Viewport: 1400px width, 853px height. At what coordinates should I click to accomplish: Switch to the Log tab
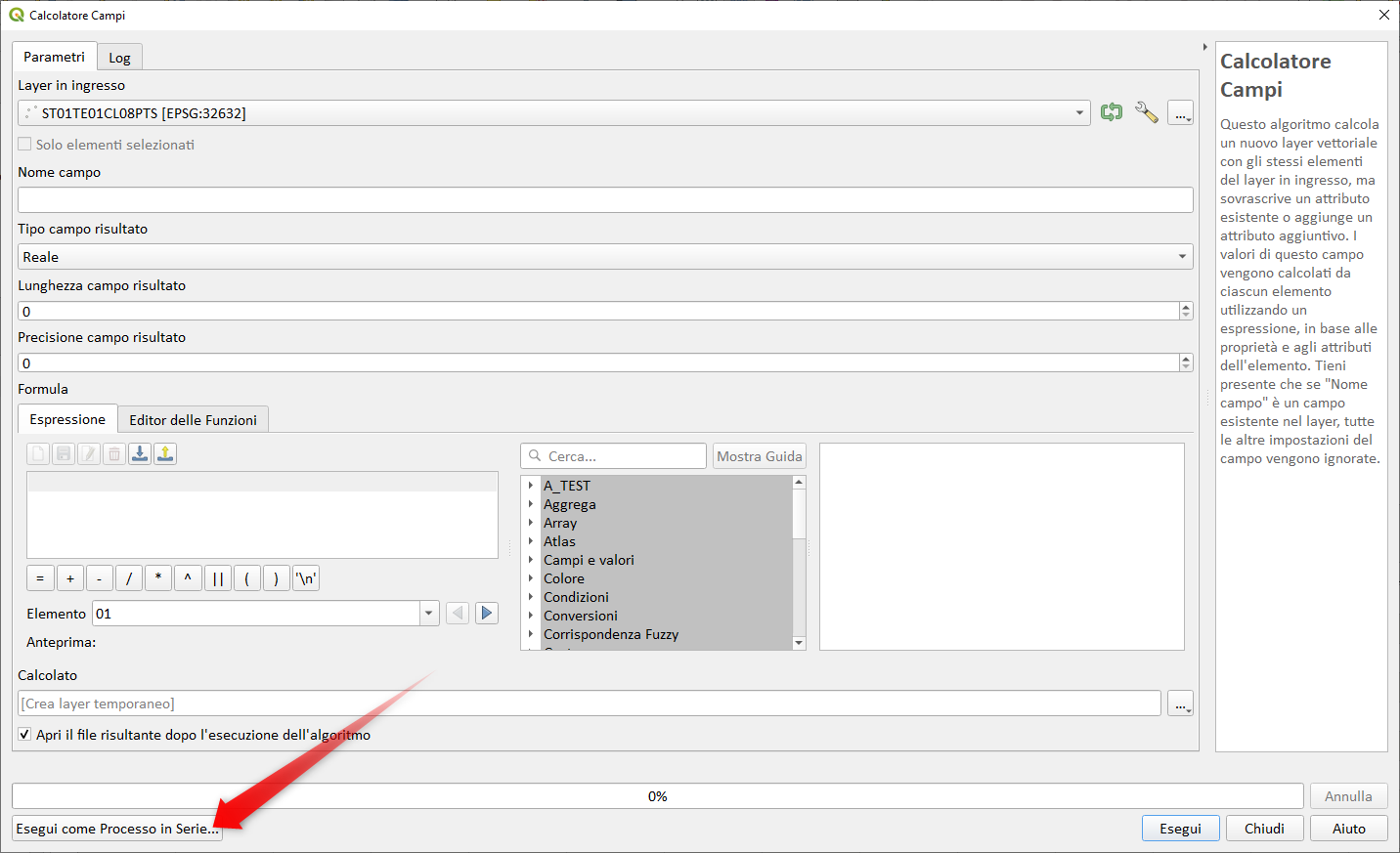(119, 58)
